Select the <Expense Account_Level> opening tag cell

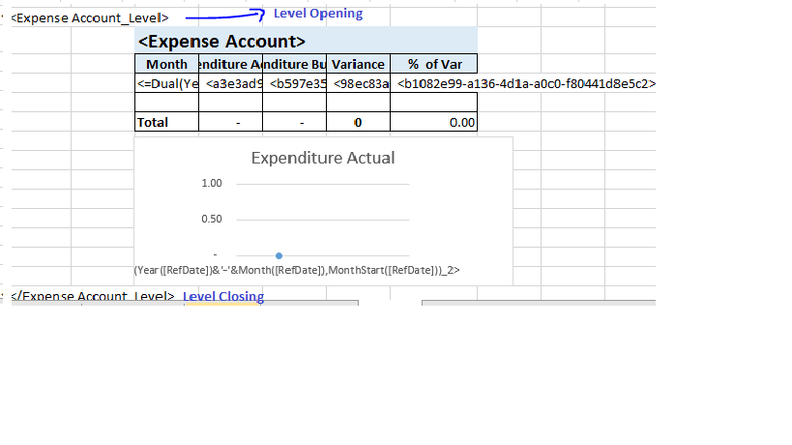pyautogui.click(x=90, y=18)
